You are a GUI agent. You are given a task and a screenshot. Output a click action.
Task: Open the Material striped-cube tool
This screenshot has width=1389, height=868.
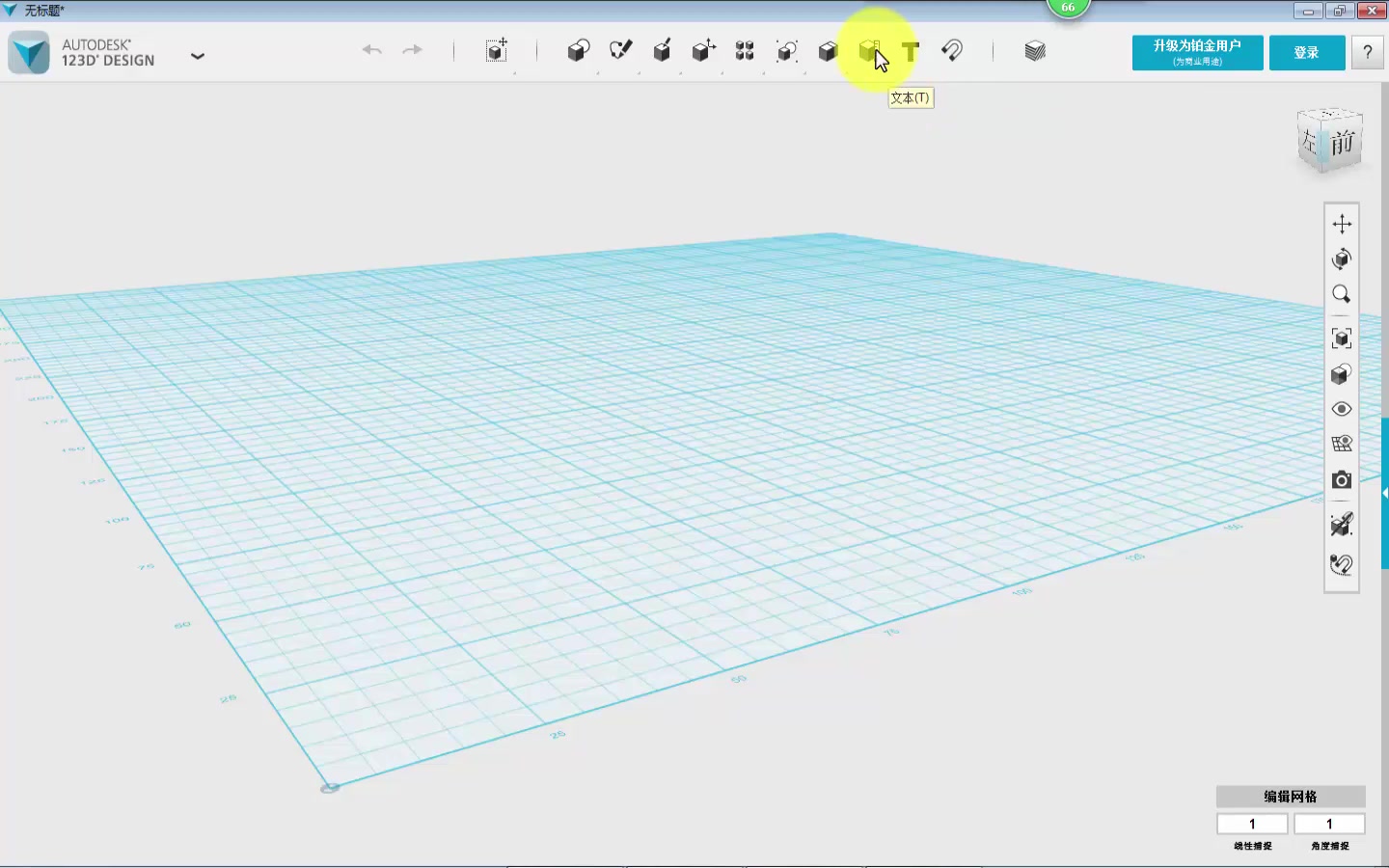click(x=1035, y=50)
